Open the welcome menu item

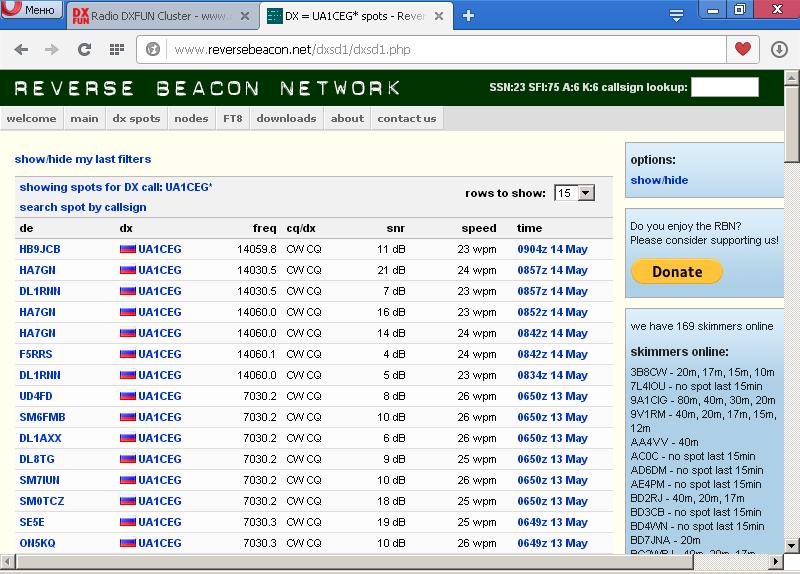32,118
